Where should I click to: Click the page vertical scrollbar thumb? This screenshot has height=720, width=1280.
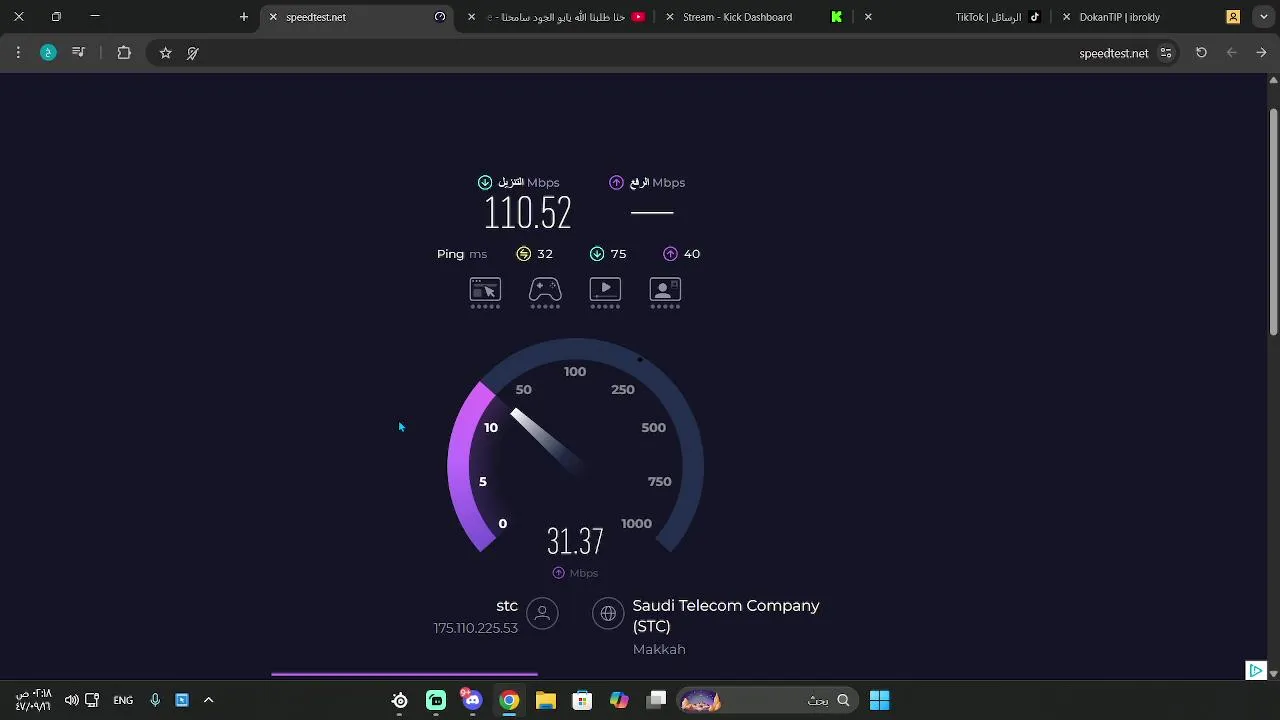tap(1273, 220)
